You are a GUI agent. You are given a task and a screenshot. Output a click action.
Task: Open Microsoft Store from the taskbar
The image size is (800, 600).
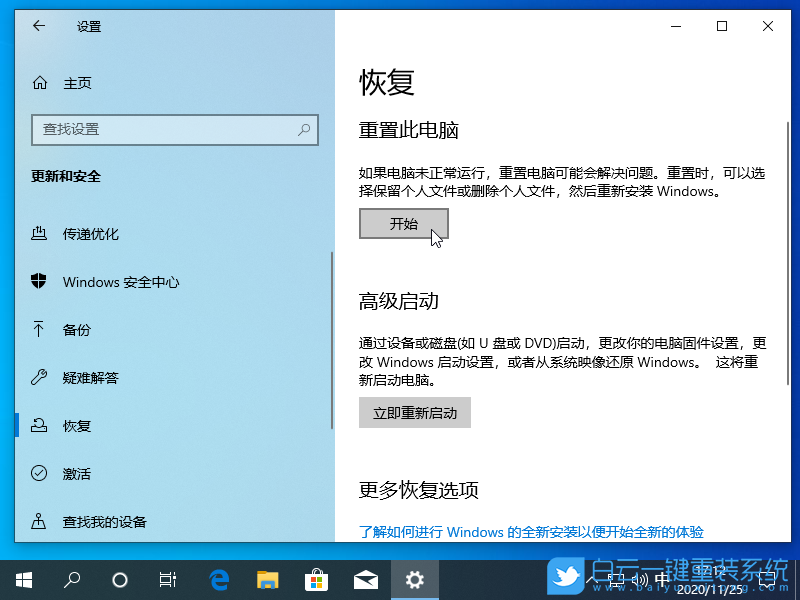coord(316,578)
